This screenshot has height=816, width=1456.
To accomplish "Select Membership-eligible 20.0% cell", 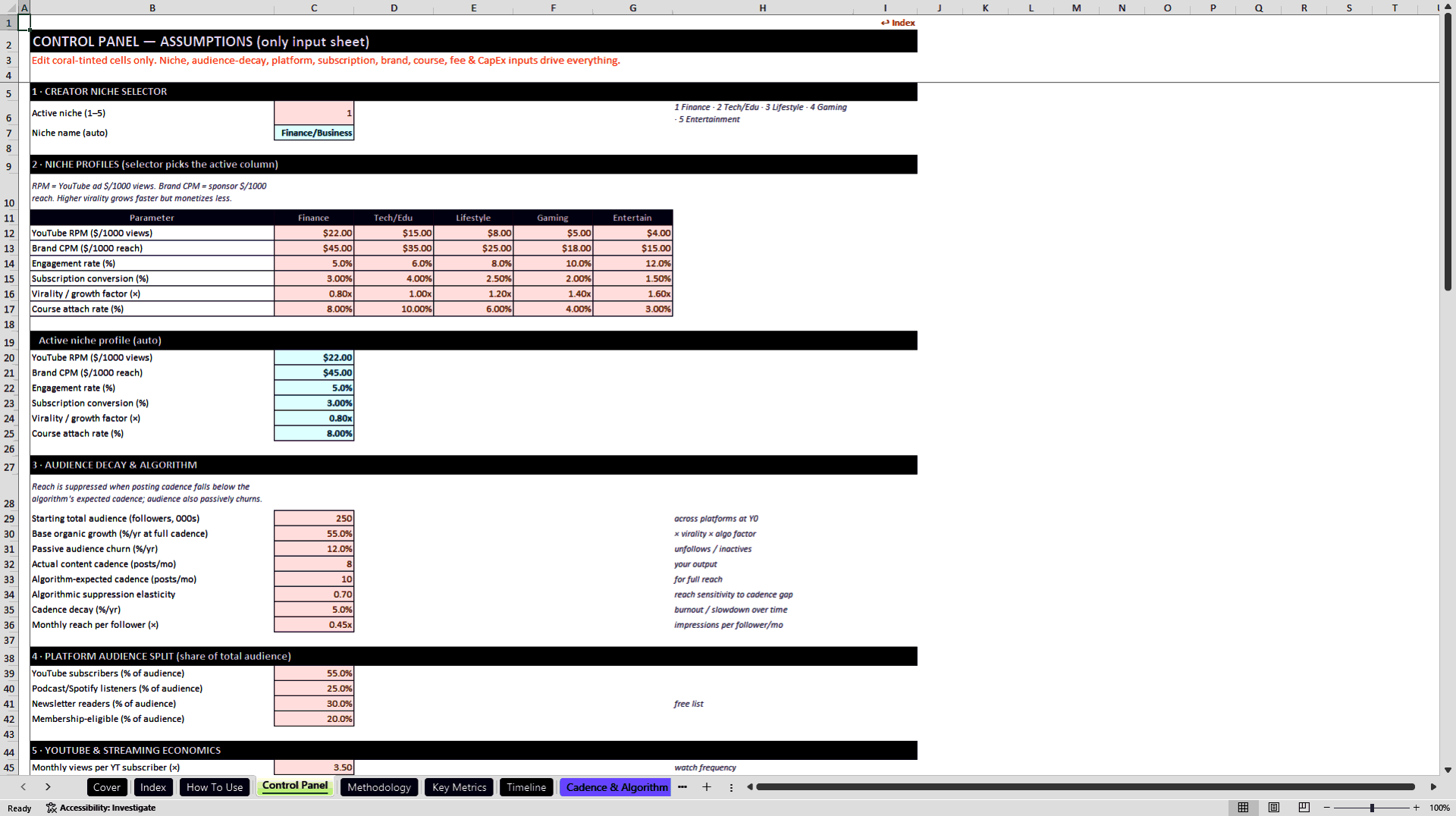I will point(314,719).
